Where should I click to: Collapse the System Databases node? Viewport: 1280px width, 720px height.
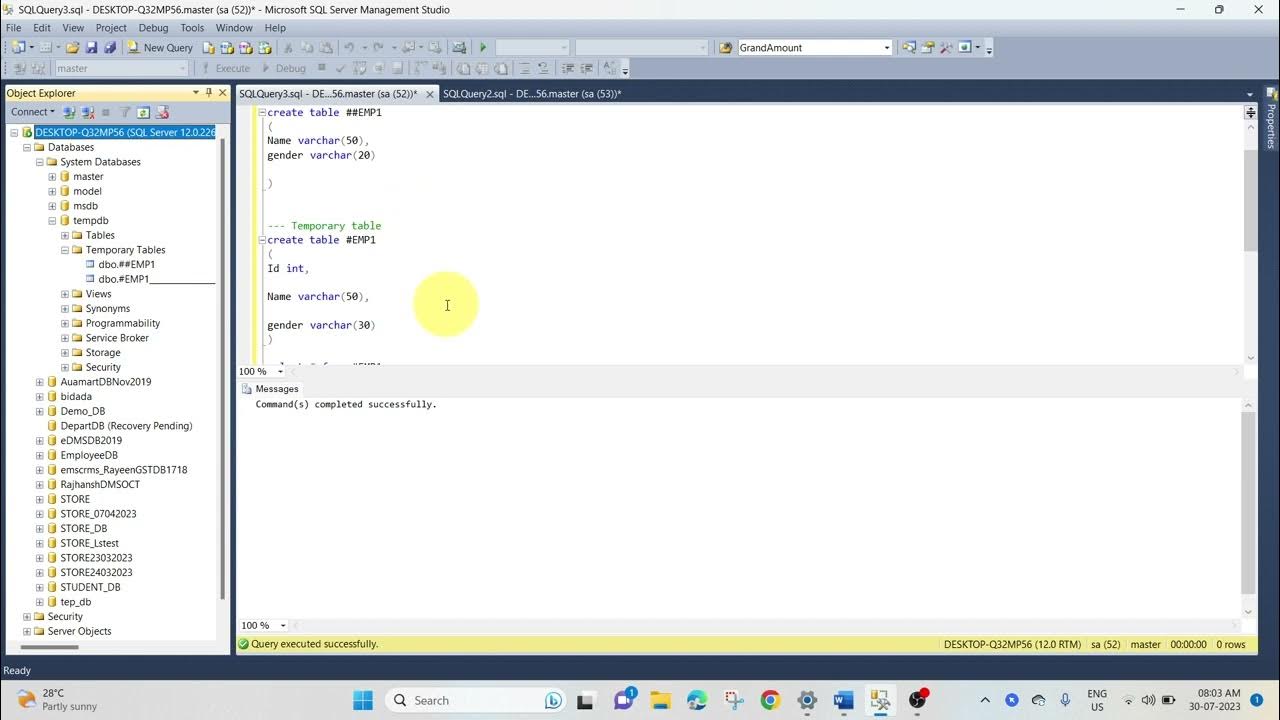tap(40, 162)
